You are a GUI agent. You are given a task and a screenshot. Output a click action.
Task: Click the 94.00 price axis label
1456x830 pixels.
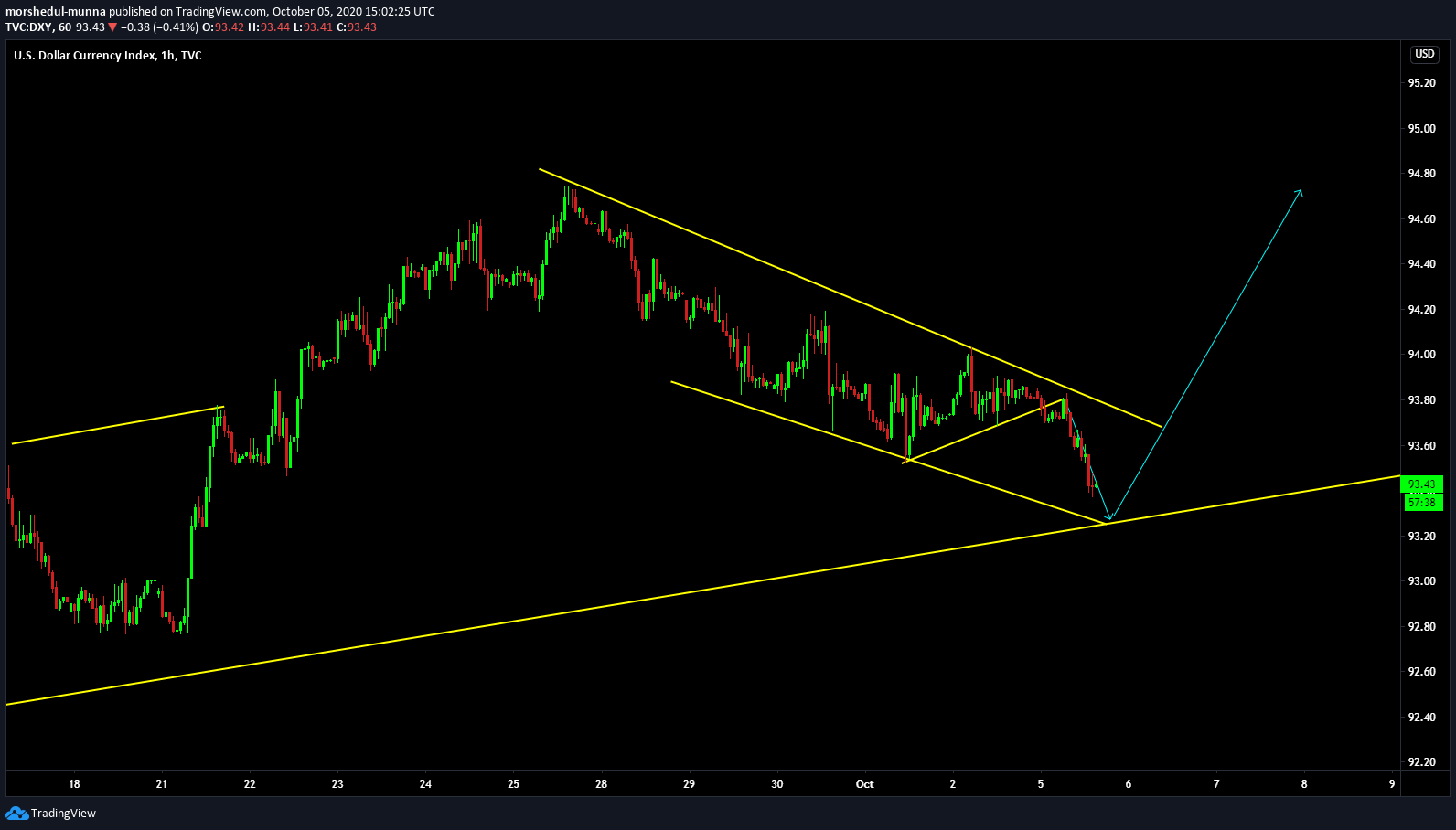coord(1421,355)
